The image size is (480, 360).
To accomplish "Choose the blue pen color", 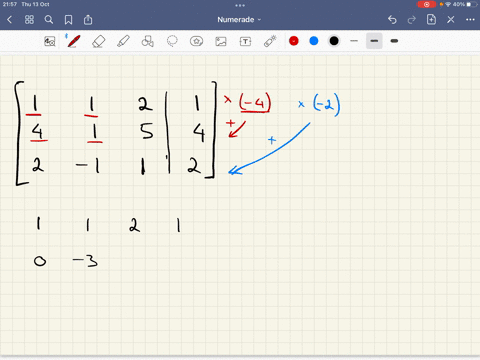I will [x=314, y=41].
